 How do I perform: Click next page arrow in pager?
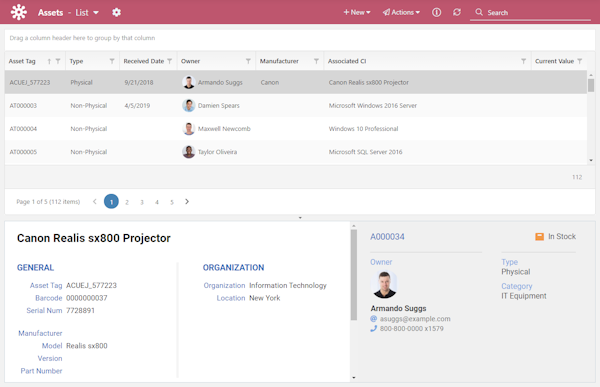187,201
